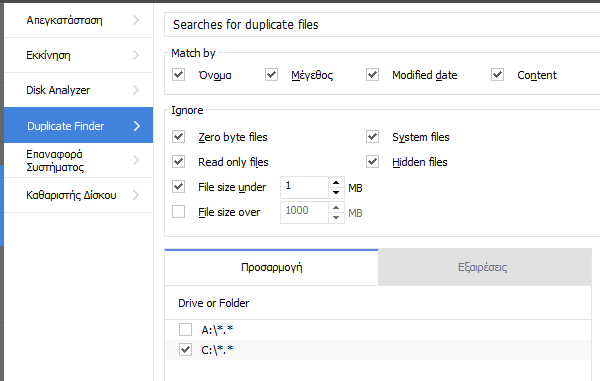Increase File size under value
This screenshot has height=381, width=600.
pyautogui.click(x=336, y=182)
